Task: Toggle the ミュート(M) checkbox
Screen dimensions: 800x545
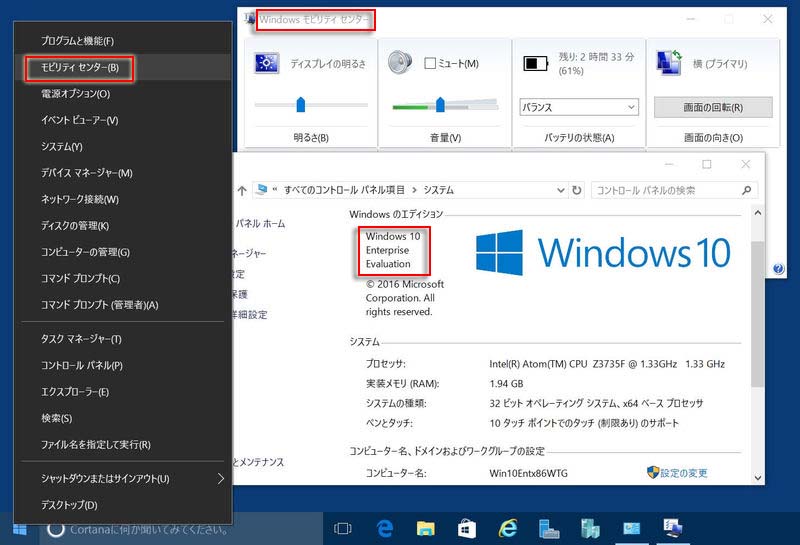Action: (430, 63)
